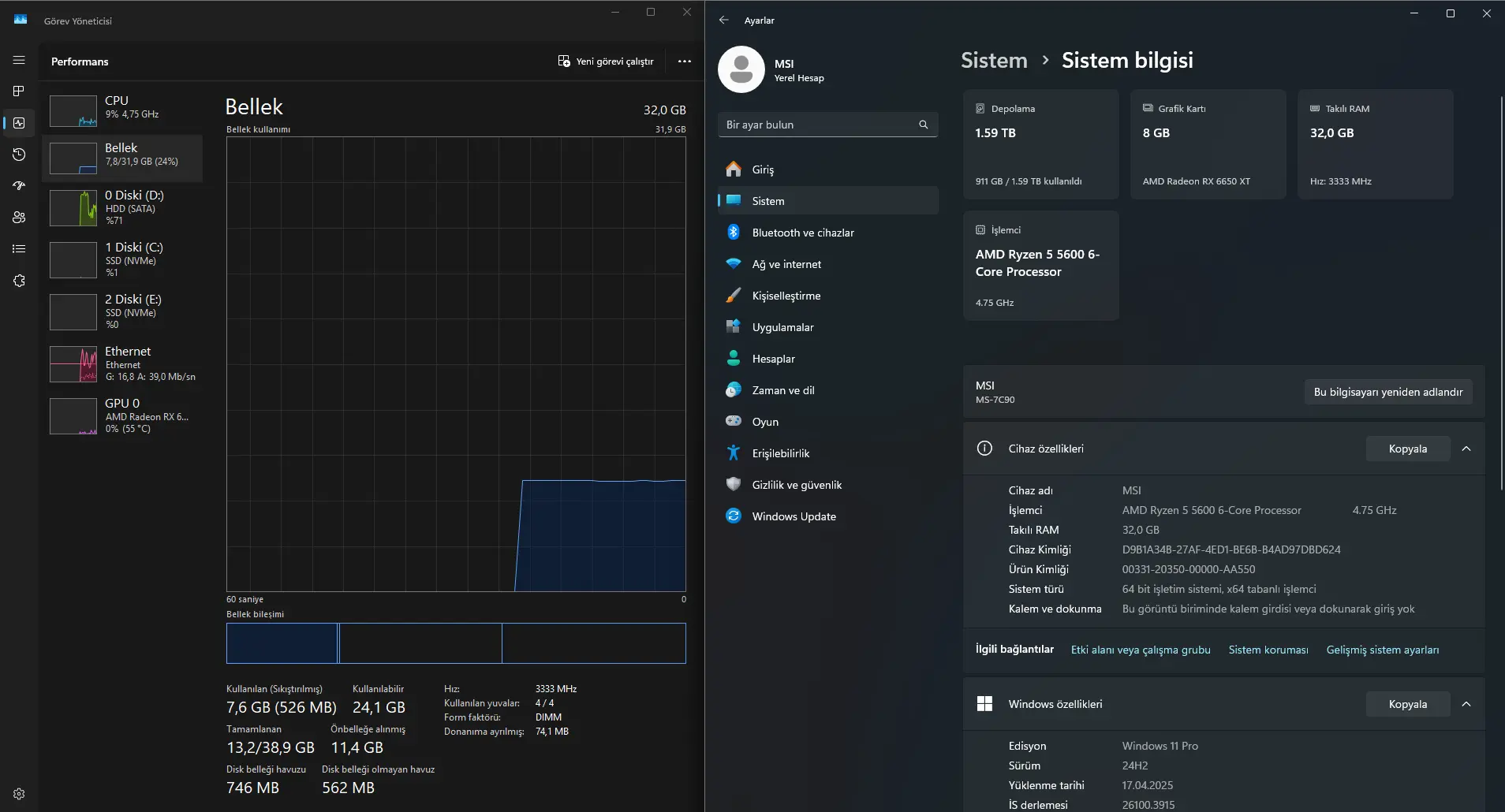
Task: Open Giriş in Settings sidebar
Action: coord(827,169)
